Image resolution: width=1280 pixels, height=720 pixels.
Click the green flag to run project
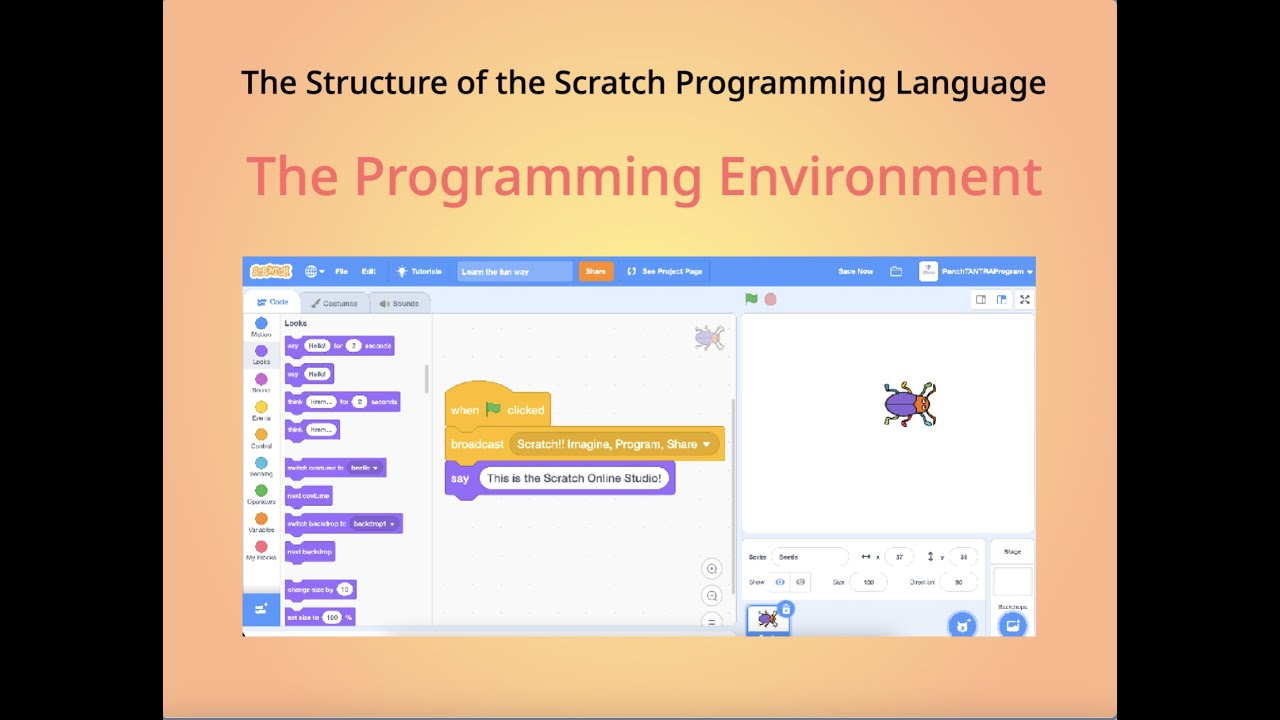tap(751, 299)
